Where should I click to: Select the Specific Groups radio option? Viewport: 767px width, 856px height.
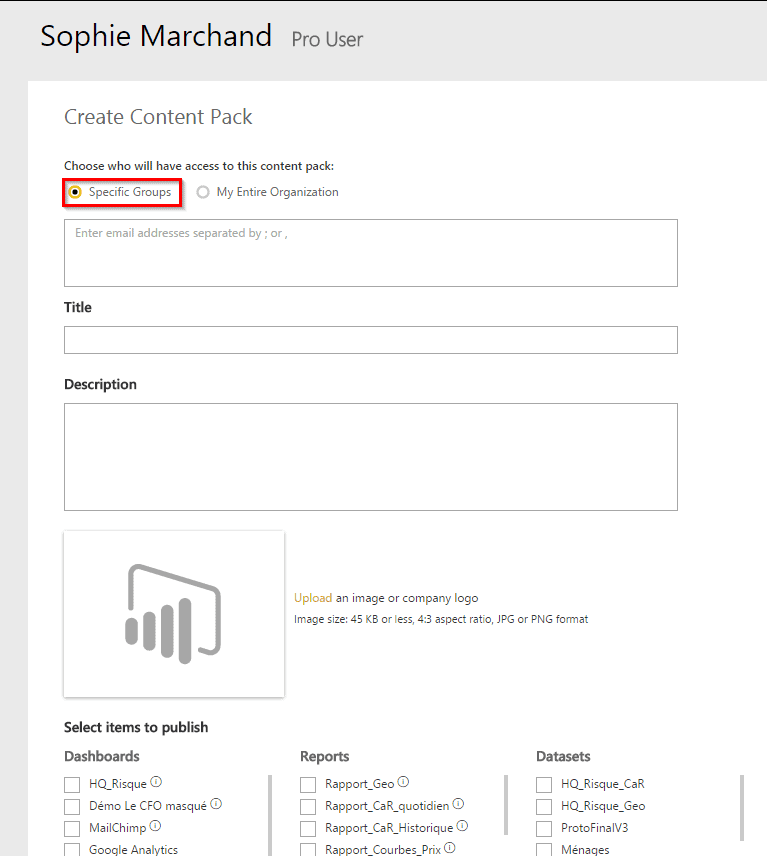75,192
